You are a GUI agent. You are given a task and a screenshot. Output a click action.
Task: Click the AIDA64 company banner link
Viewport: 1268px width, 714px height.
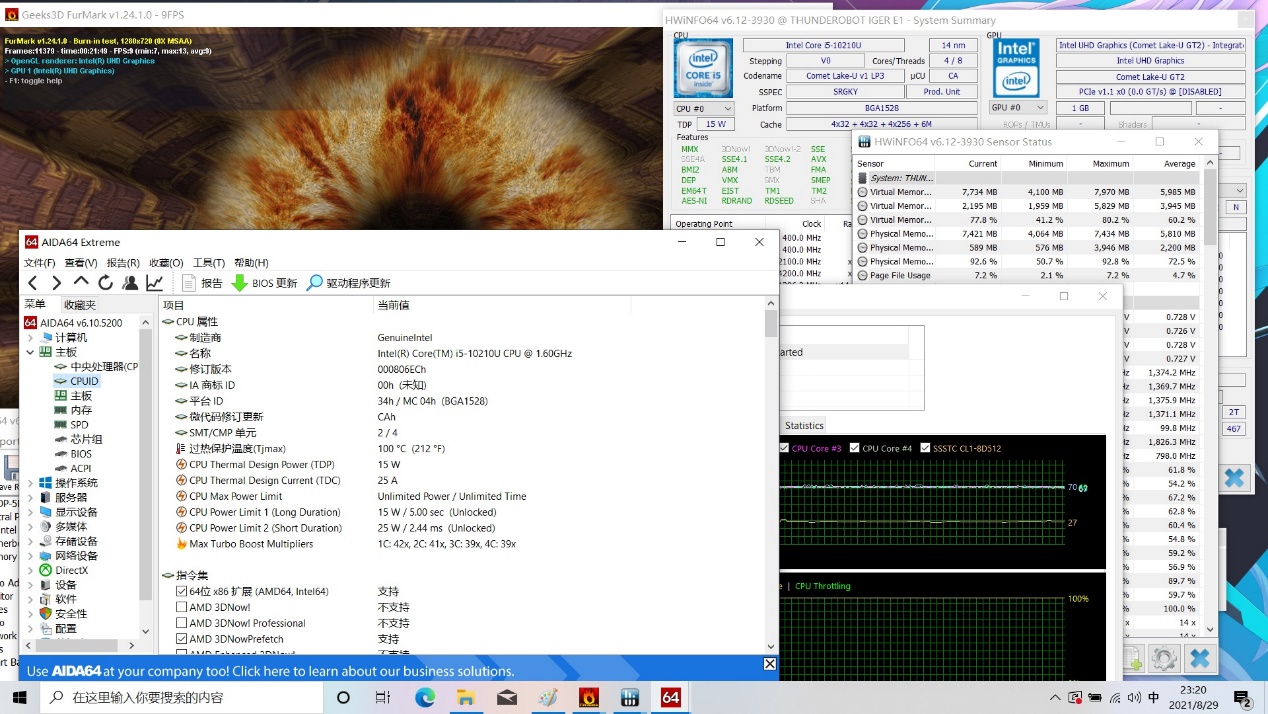(270, 671)
